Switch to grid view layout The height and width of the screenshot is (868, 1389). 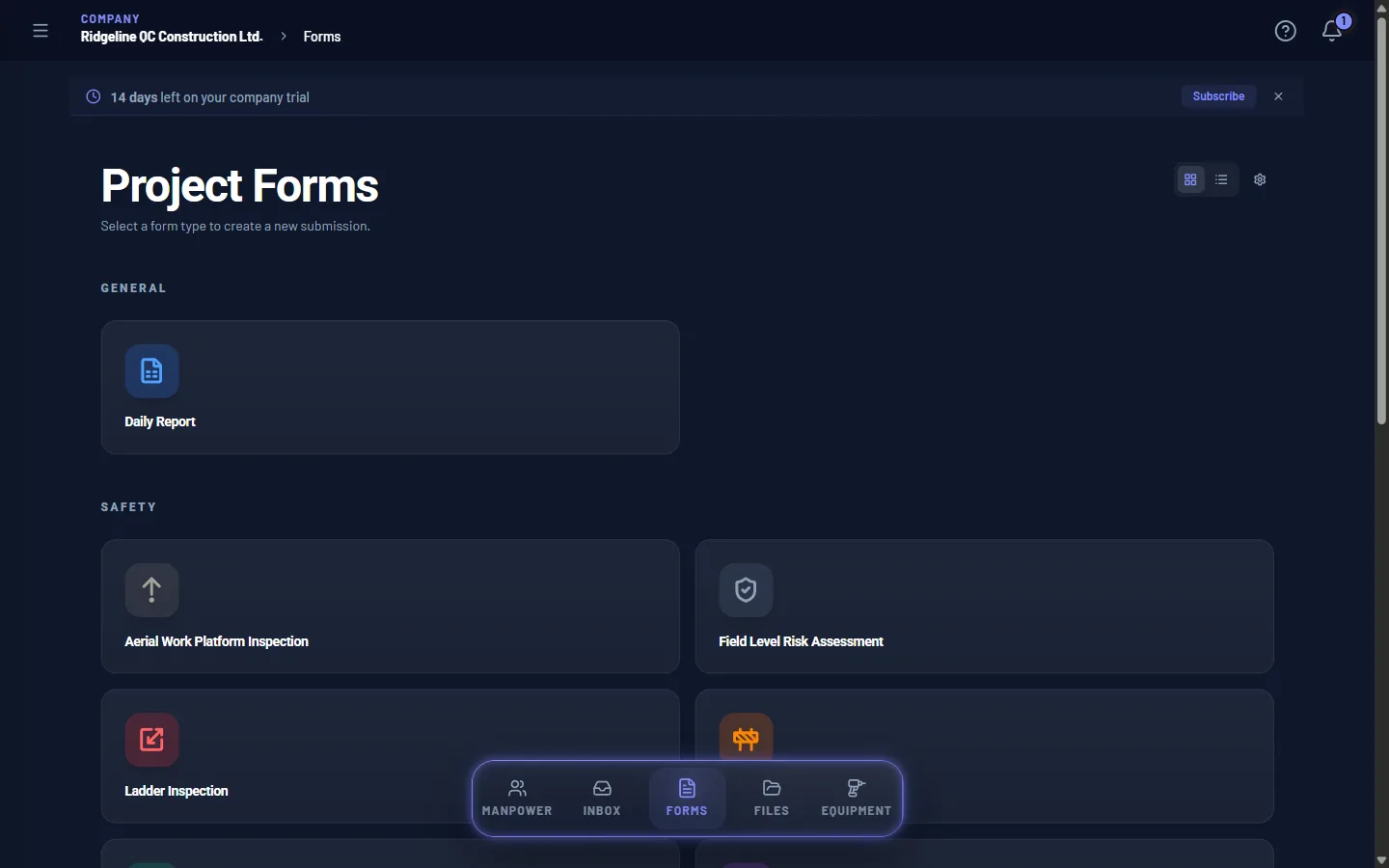coord(1190,179)
